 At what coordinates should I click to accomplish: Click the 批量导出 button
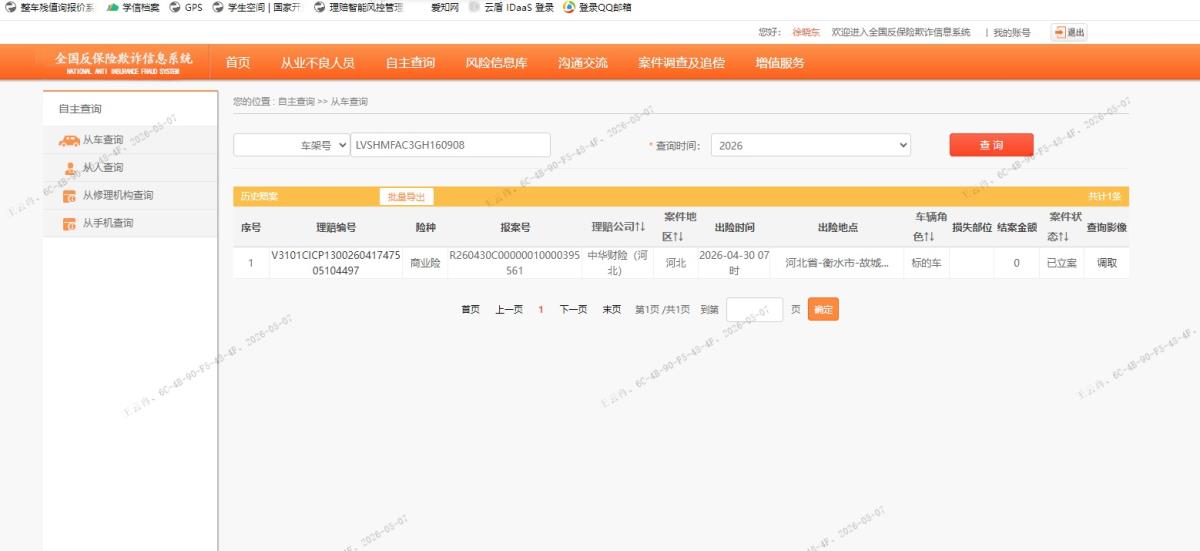pyautogui.click(x=406, y=196)
